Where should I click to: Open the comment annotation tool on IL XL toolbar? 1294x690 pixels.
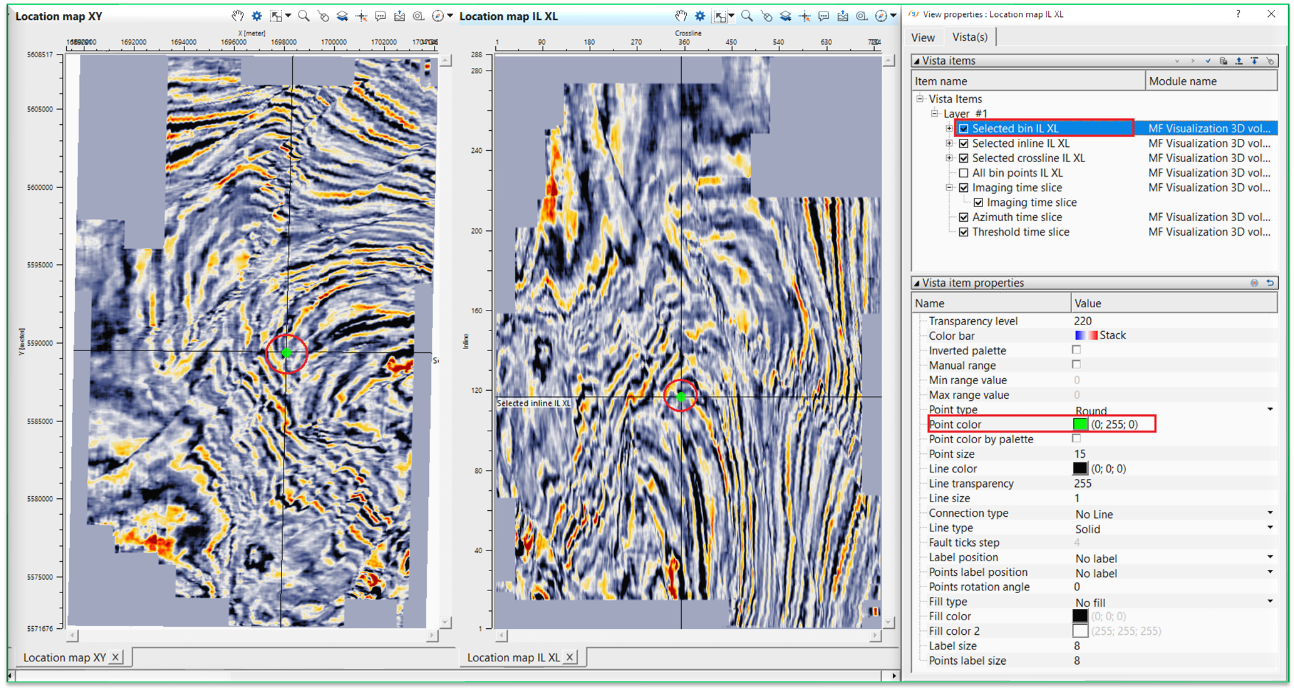tap(823, 16)
